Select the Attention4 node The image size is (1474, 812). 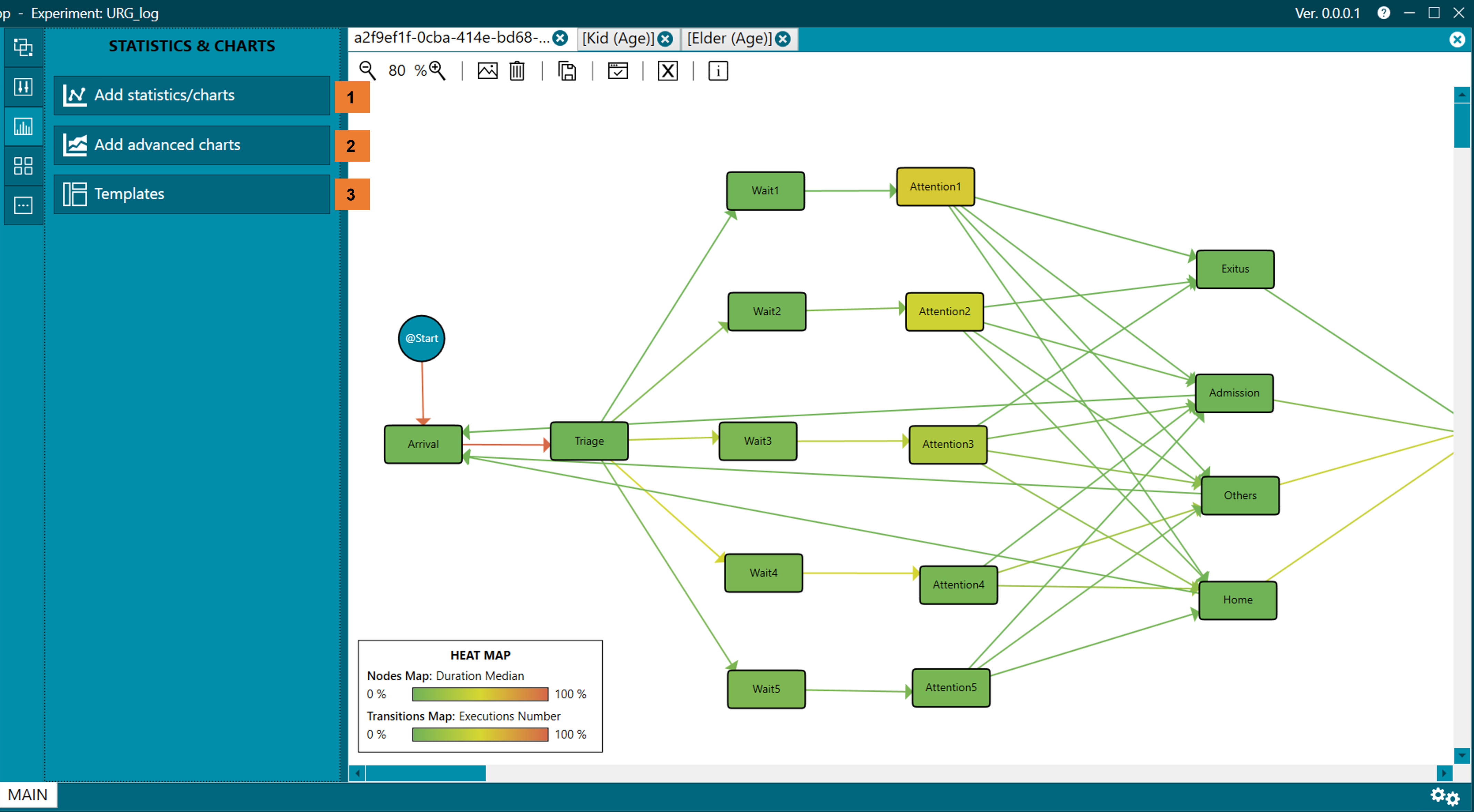958,585
